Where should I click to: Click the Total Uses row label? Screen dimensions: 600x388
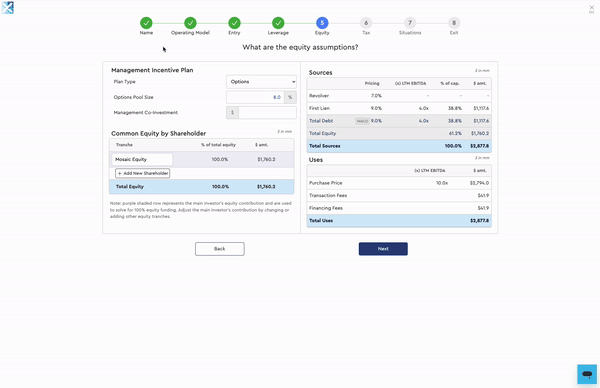click(x=321, y=220)
